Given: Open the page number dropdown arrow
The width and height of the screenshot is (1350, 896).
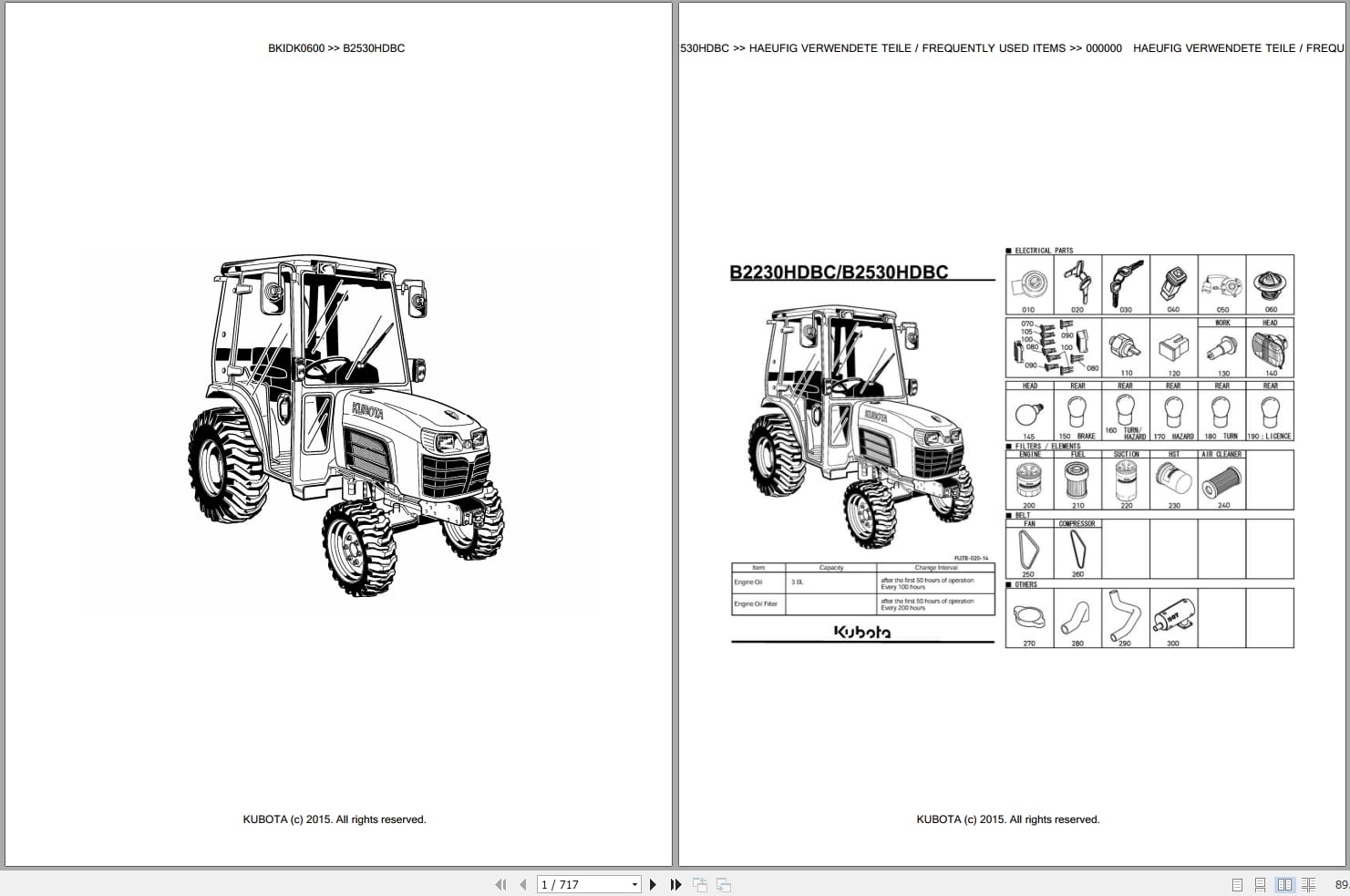Looking at the screenshot, I should [635, 884].
